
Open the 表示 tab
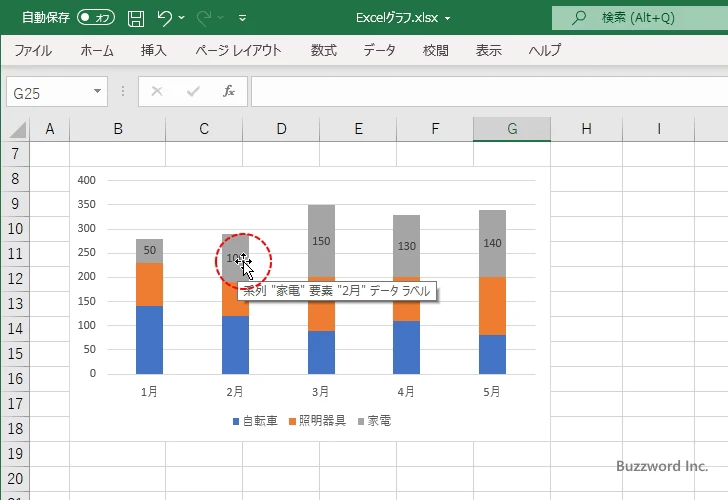488,50
